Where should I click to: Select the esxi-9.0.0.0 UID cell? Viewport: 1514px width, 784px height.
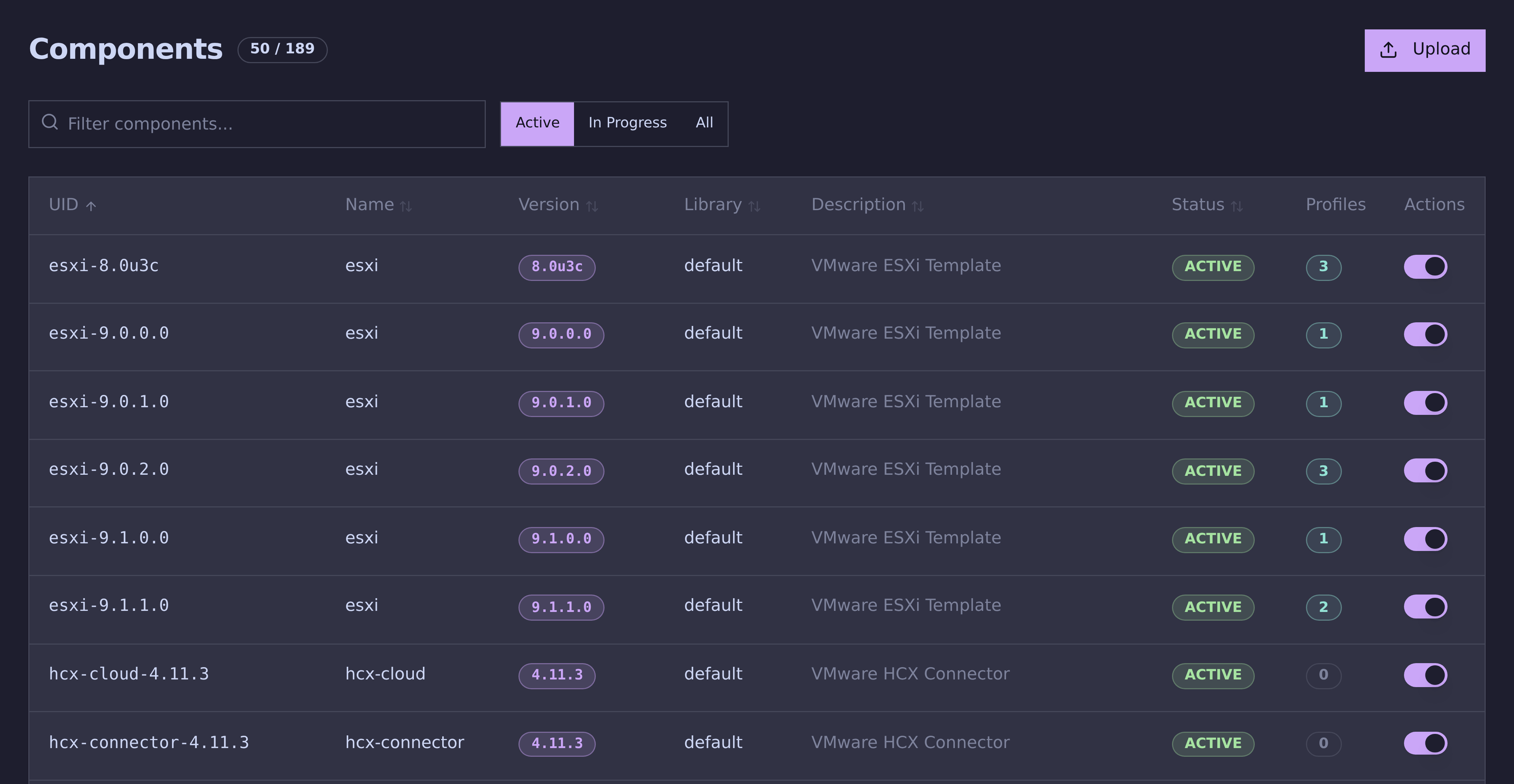click(x=109, y=333)
